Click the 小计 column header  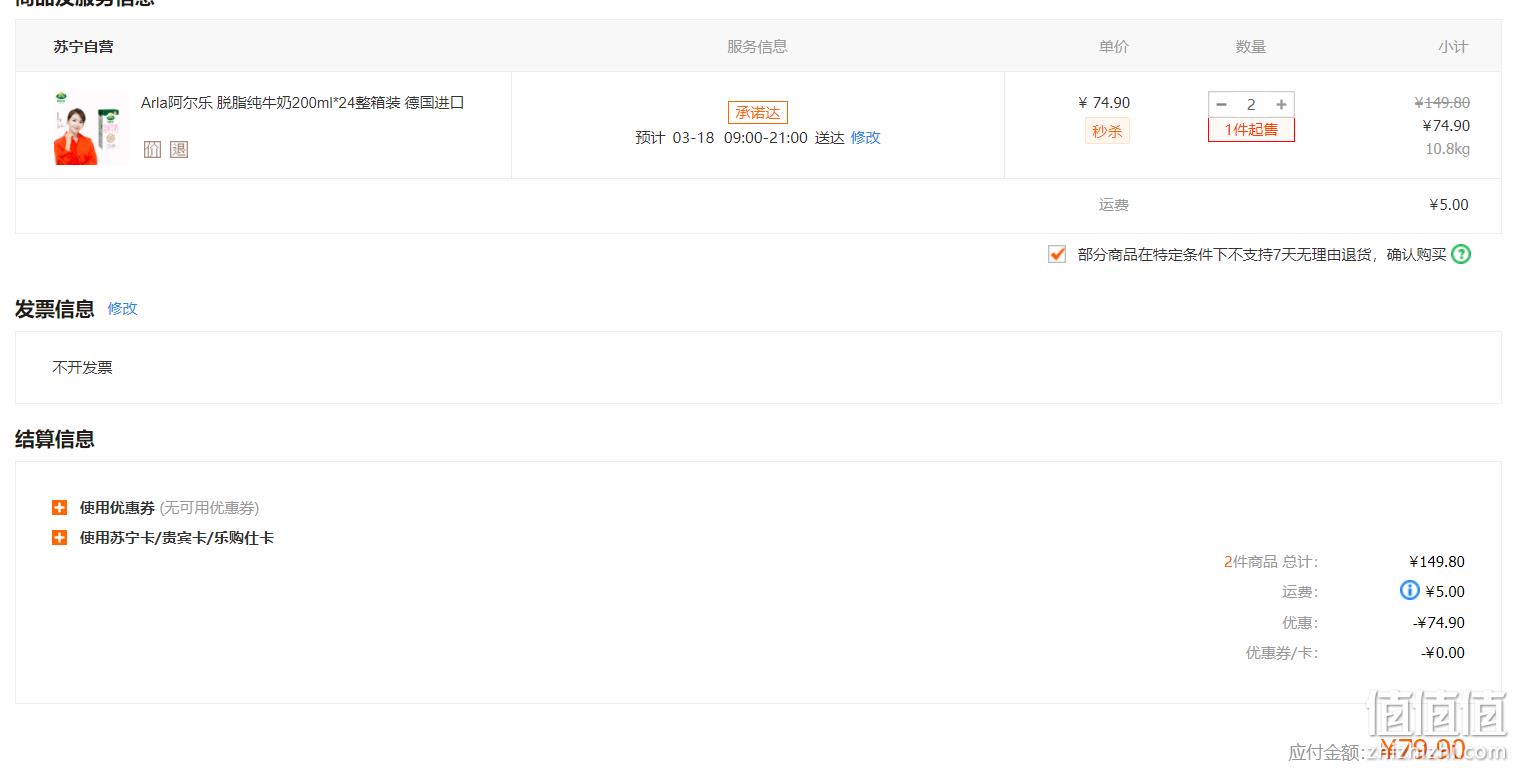[x=1453, y=47]
